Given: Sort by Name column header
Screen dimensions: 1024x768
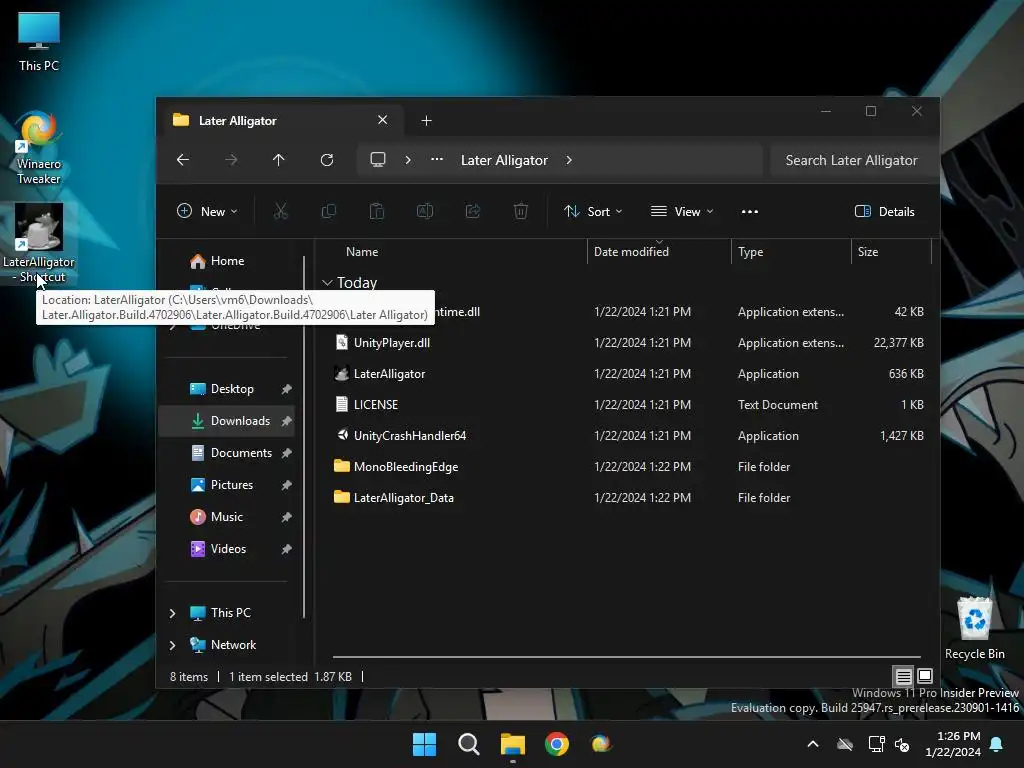Looking at the screenshot, I should pyautogui.click(x=362, y=252).
